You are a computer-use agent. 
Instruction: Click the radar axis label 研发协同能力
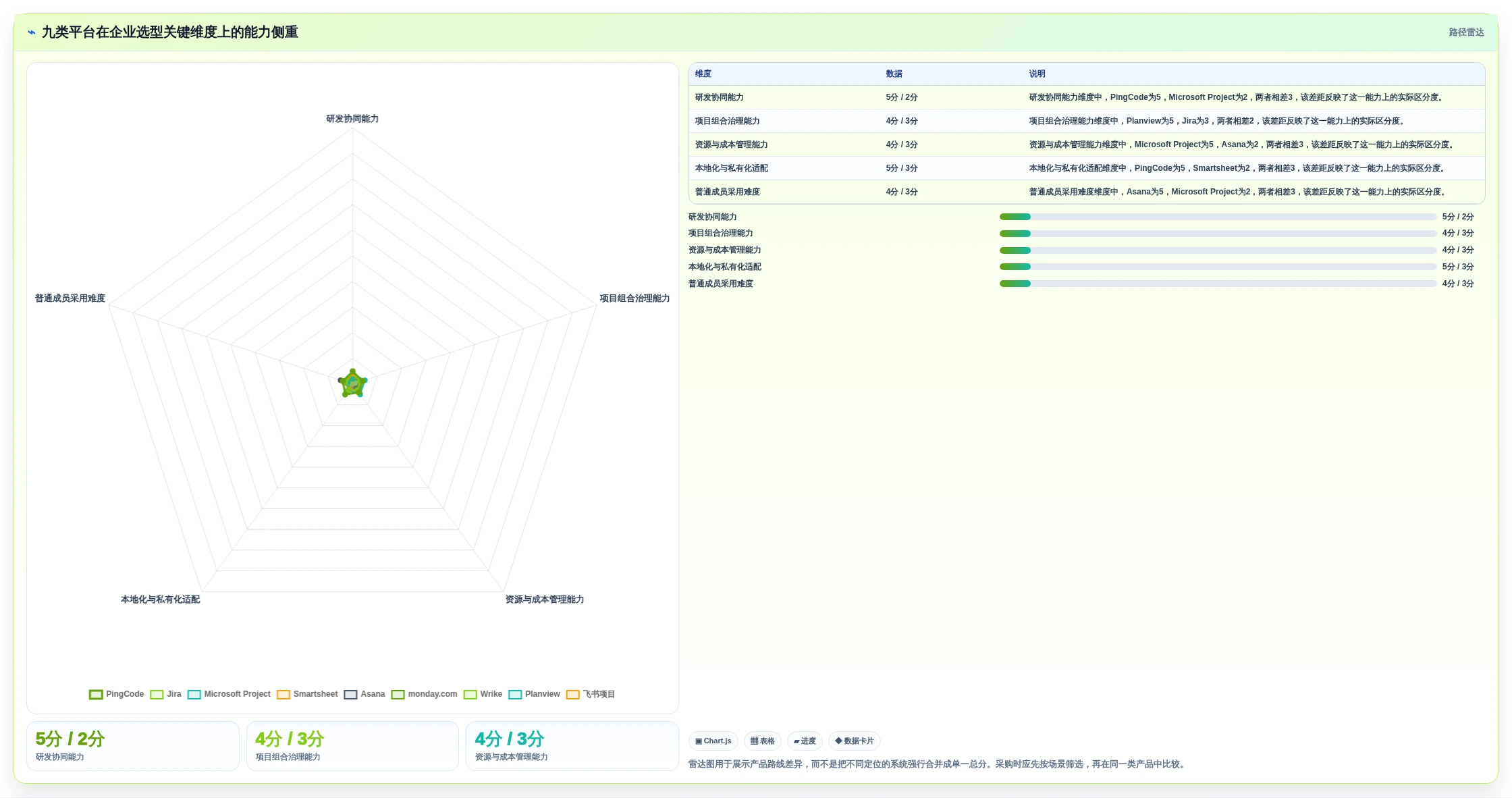[x=352, y=119]
